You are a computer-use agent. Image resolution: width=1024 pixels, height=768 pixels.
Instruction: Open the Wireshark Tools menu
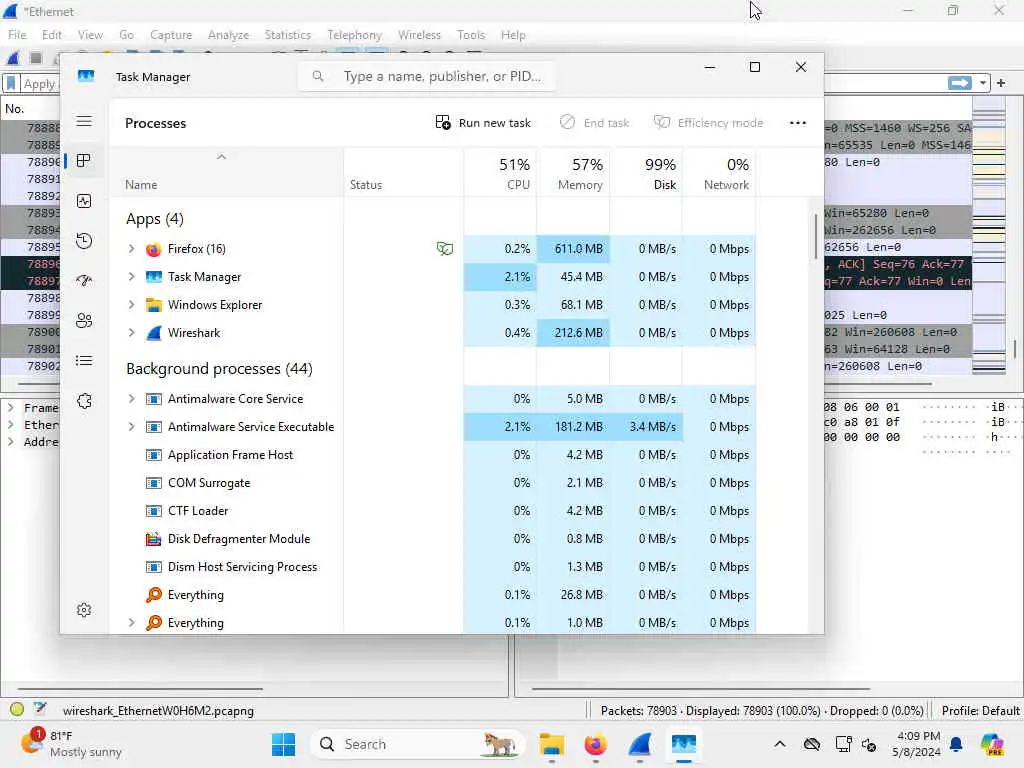point(471,35)
